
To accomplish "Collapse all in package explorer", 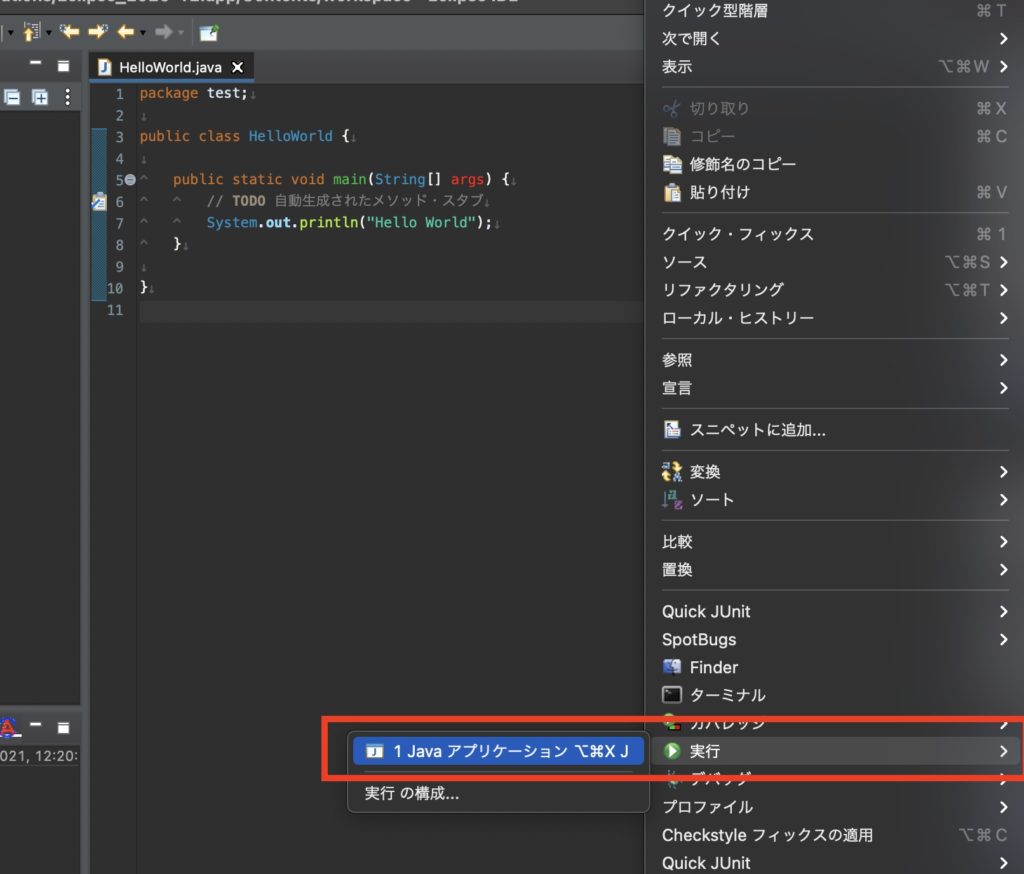I will pos(12,98).
